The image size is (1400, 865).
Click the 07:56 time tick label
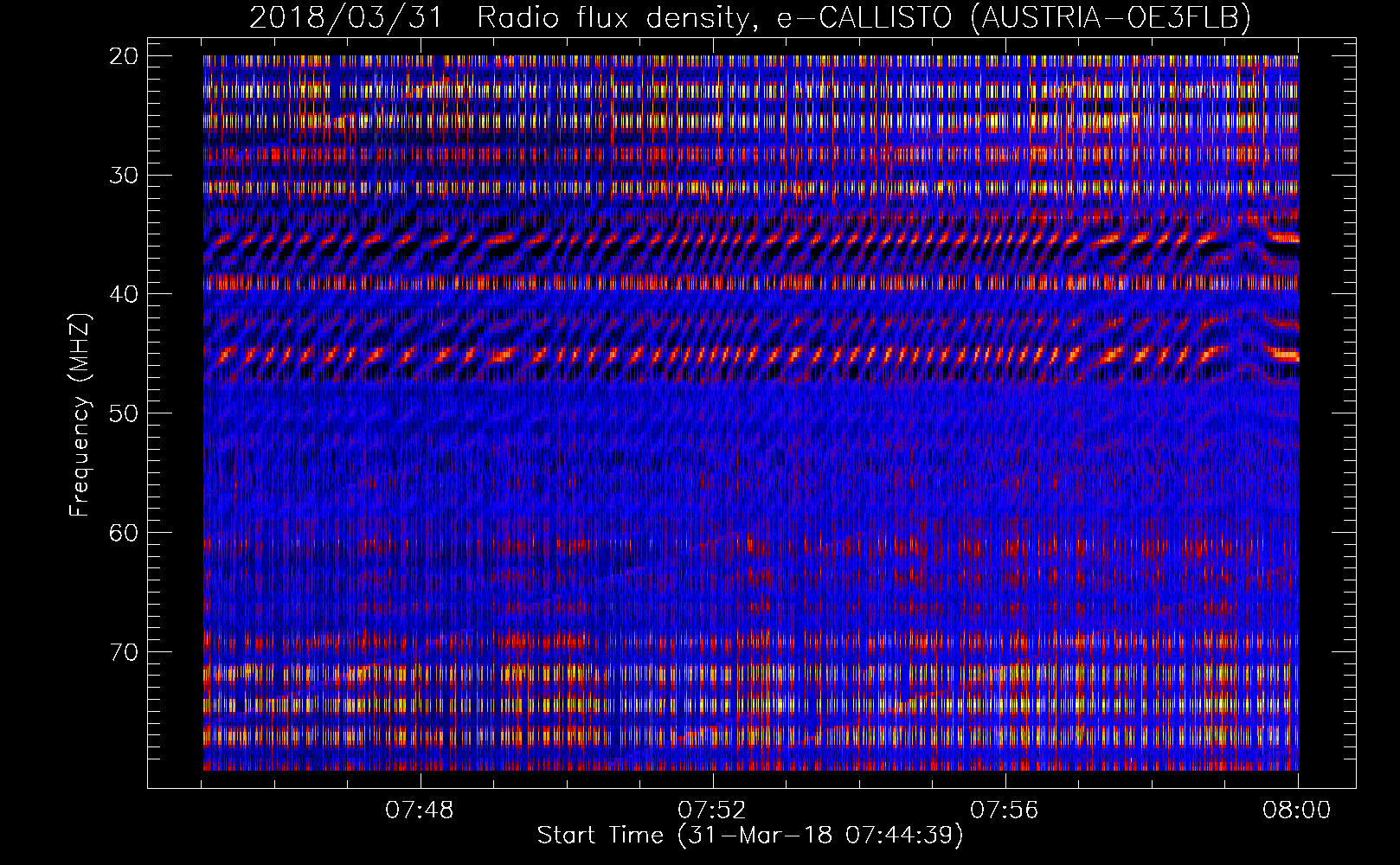pos(1005,811)
